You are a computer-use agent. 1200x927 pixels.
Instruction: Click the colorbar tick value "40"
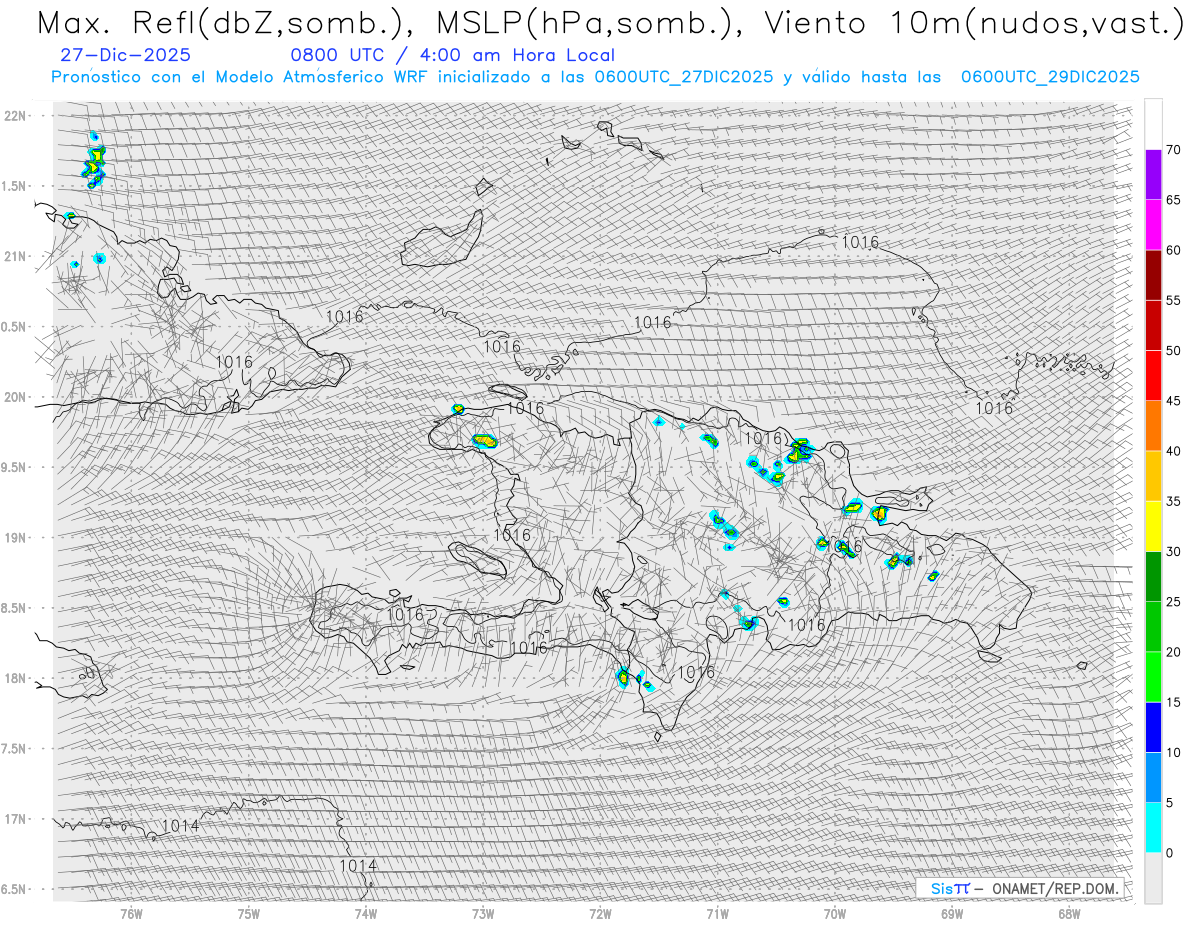pyautogui.click(x=1174, y=451)
